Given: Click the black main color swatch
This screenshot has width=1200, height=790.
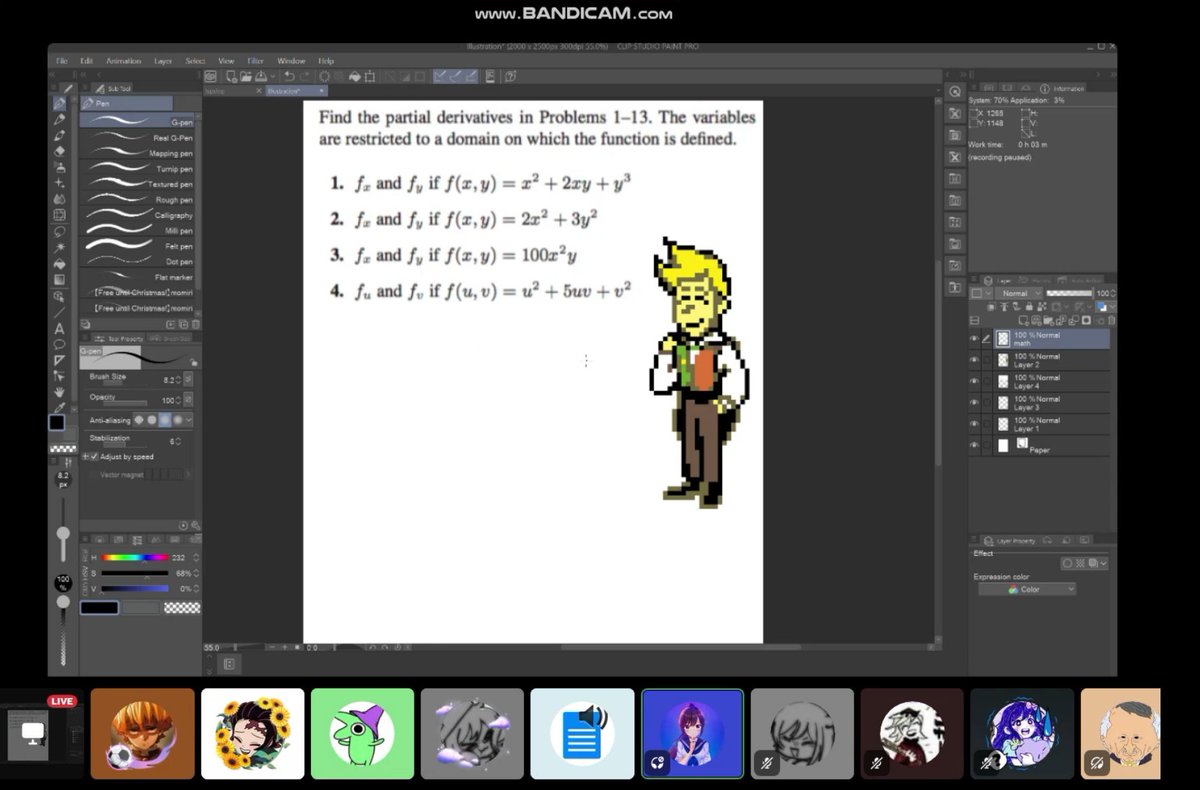Looking at the screenshot, I should [99, 607].
